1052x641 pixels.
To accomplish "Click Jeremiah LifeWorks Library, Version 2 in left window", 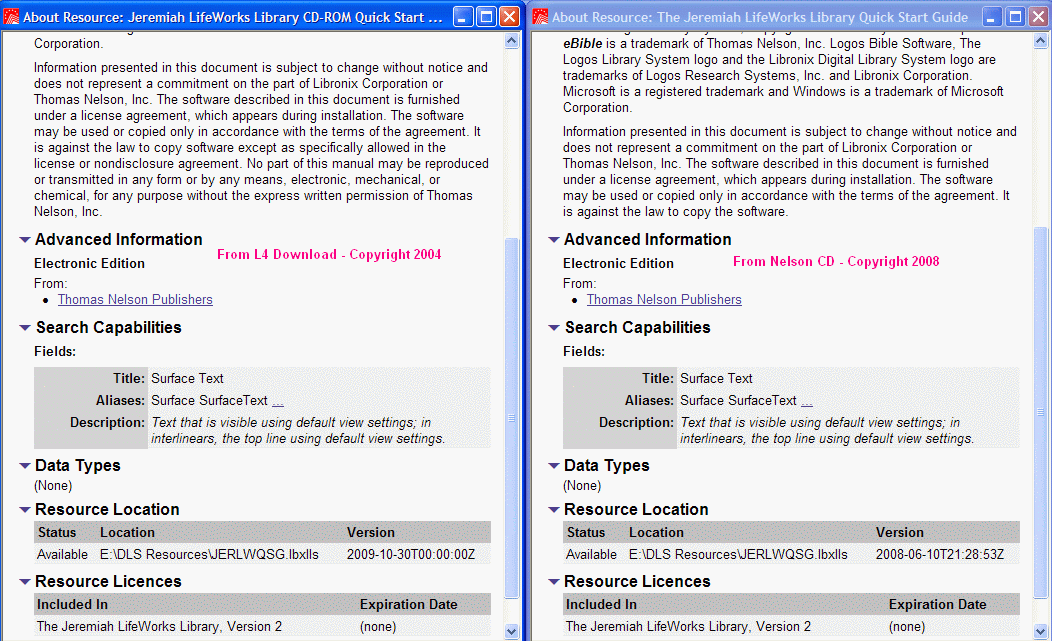I will pos(159,626).
